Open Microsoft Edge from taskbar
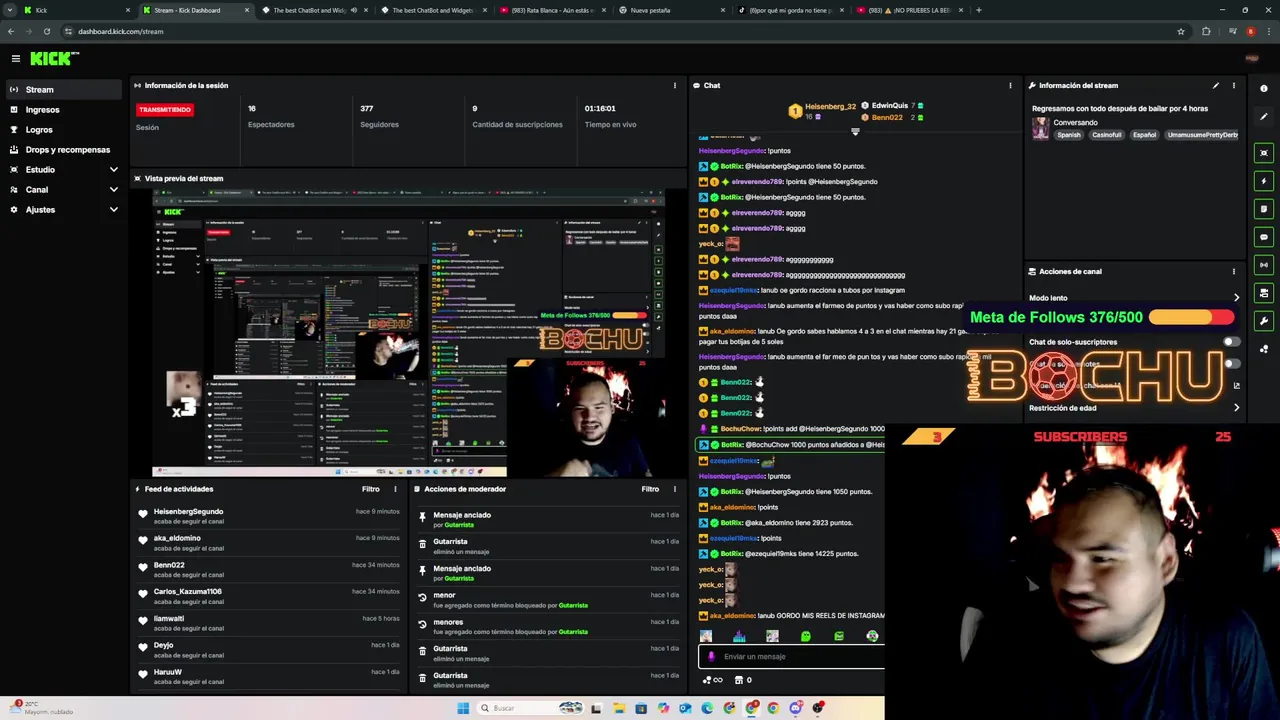 [707, 708]
